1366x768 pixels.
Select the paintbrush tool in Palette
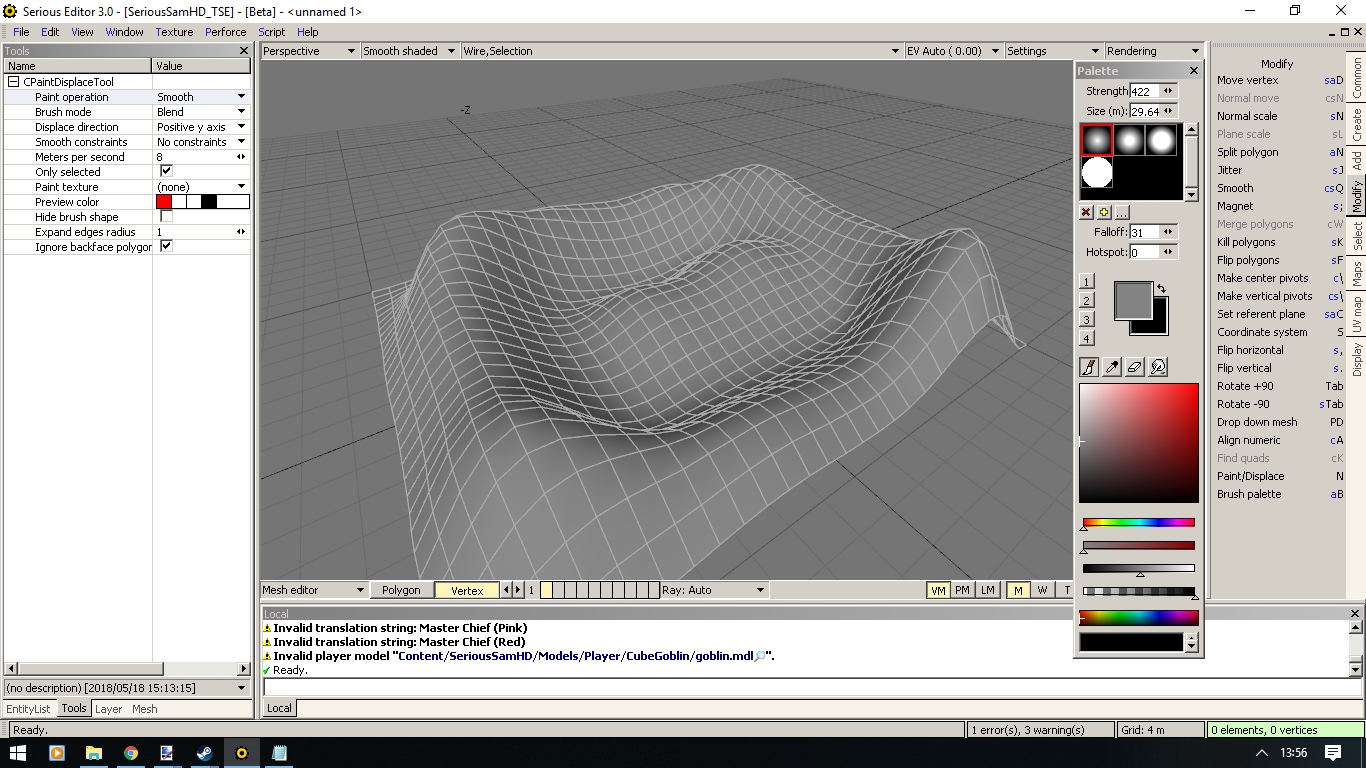(x=1089, y=367)
